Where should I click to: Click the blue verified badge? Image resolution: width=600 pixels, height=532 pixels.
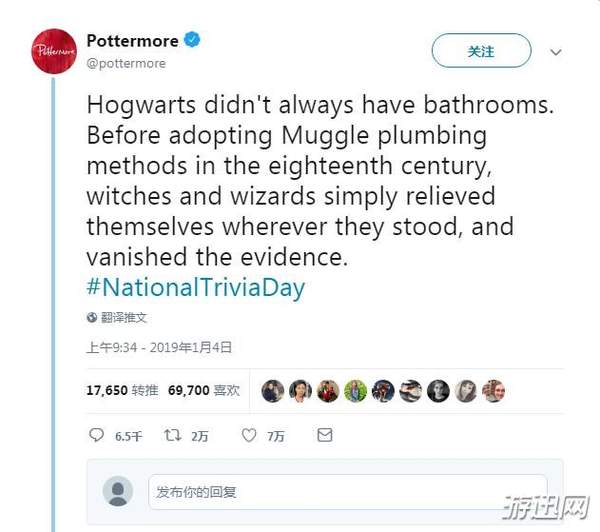click(192, 40)
